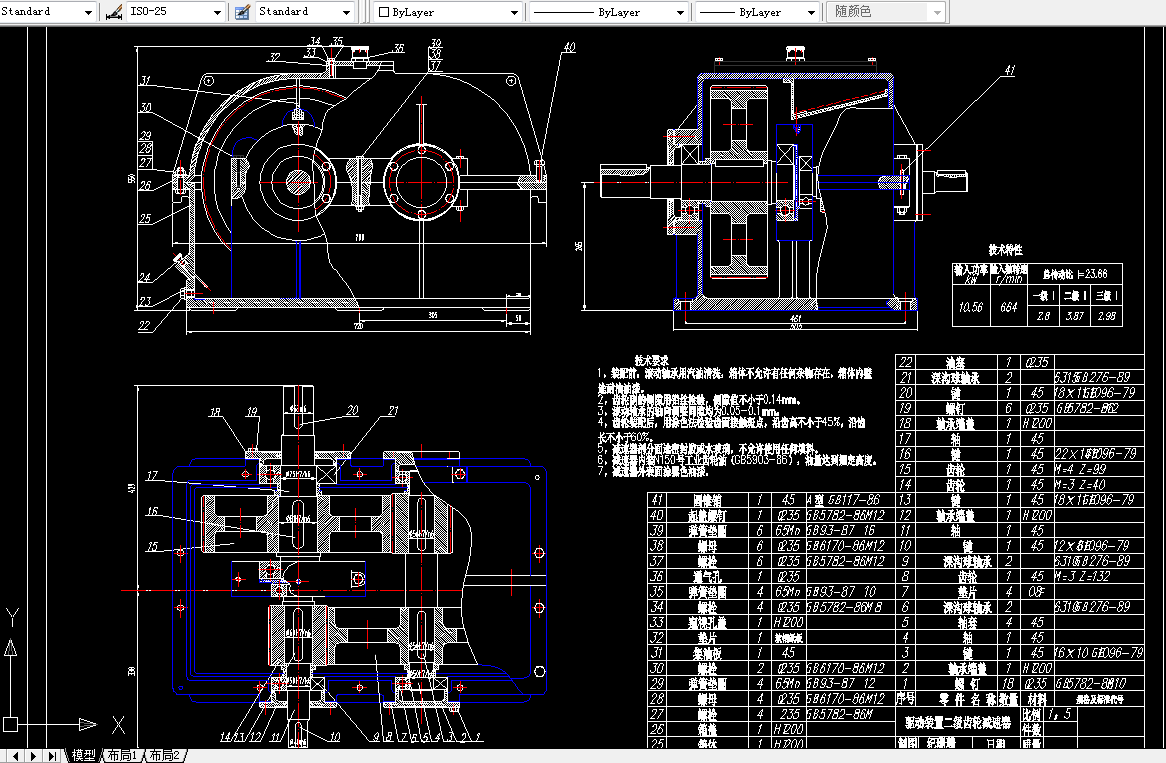Select leader callout 17 on plan view
The image size is (1166, 763).
[152, 475]
